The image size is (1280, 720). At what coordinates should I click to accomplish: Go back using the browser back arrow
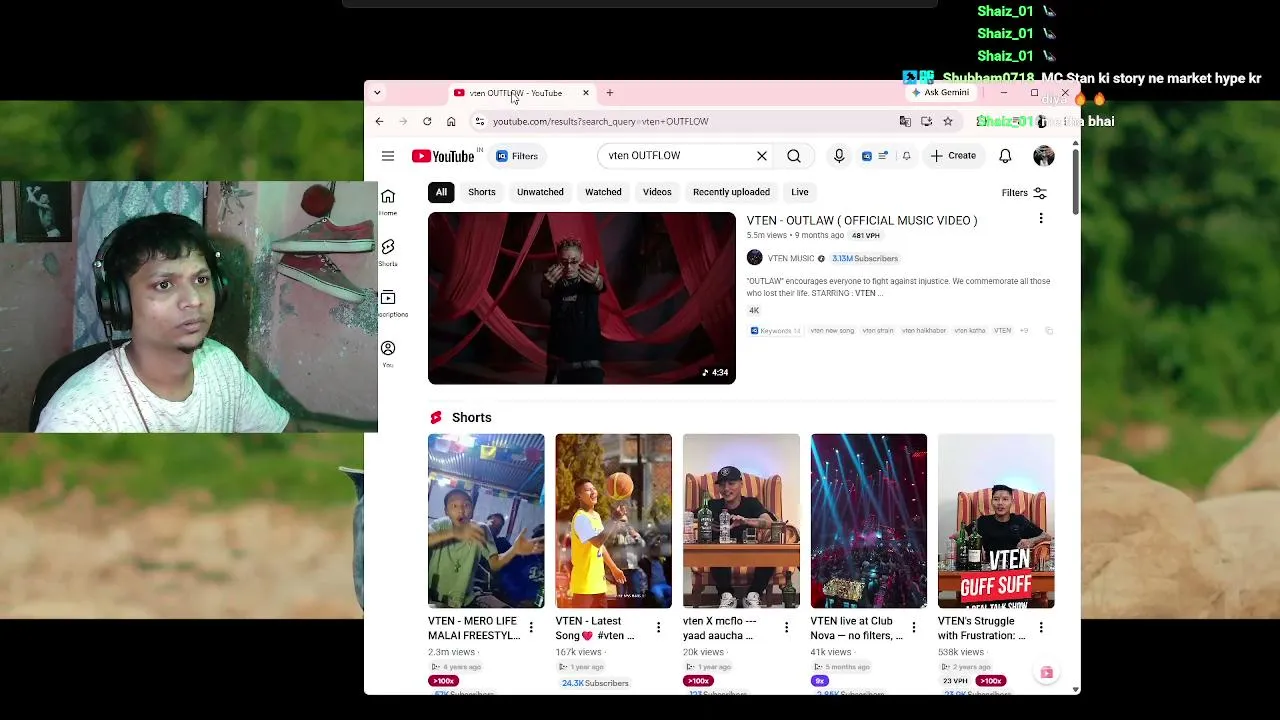tap(379, 121)
